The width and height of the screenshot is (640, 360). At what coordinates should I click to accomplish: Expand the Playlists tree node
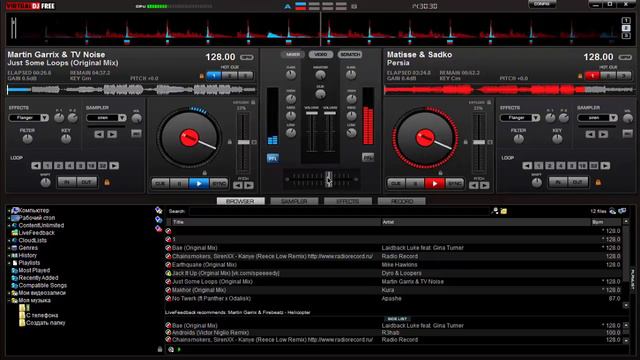click(9, 263)
